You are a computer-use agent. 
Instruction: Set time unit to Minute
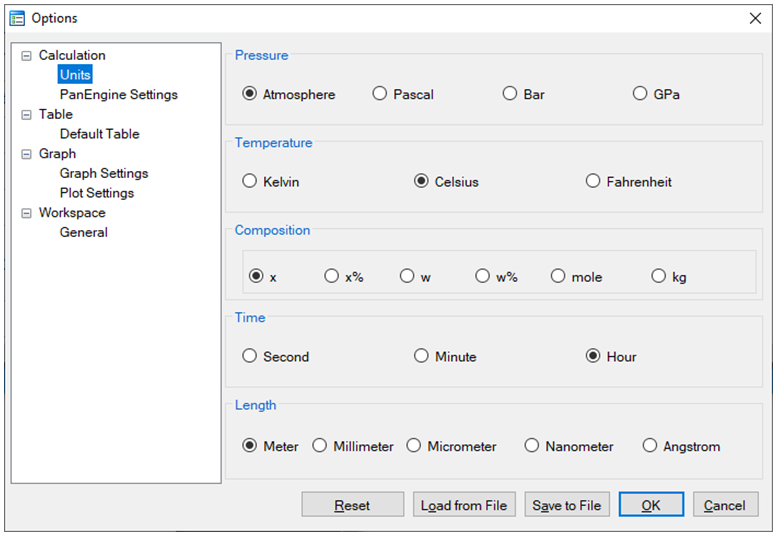click(x=422, y=357)
